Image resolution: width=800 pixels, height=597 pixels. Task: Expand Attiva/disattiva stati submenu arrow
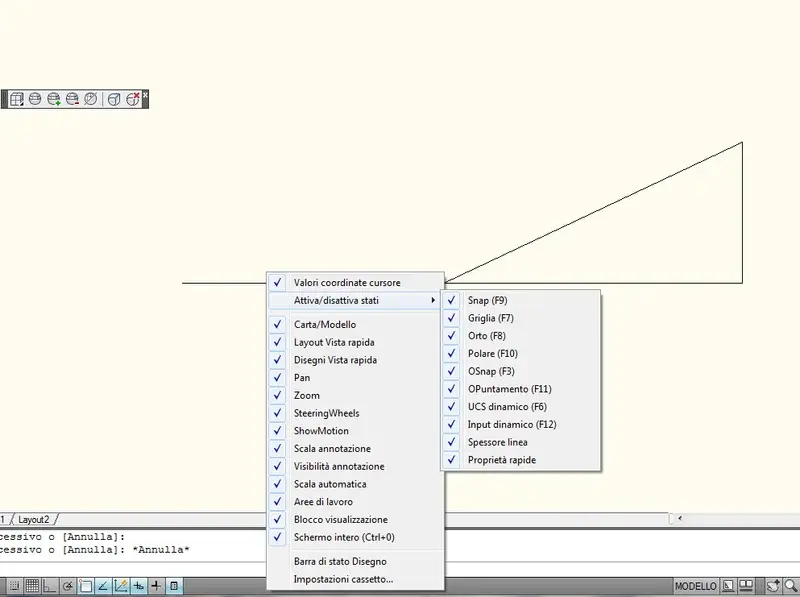(433, 300)
